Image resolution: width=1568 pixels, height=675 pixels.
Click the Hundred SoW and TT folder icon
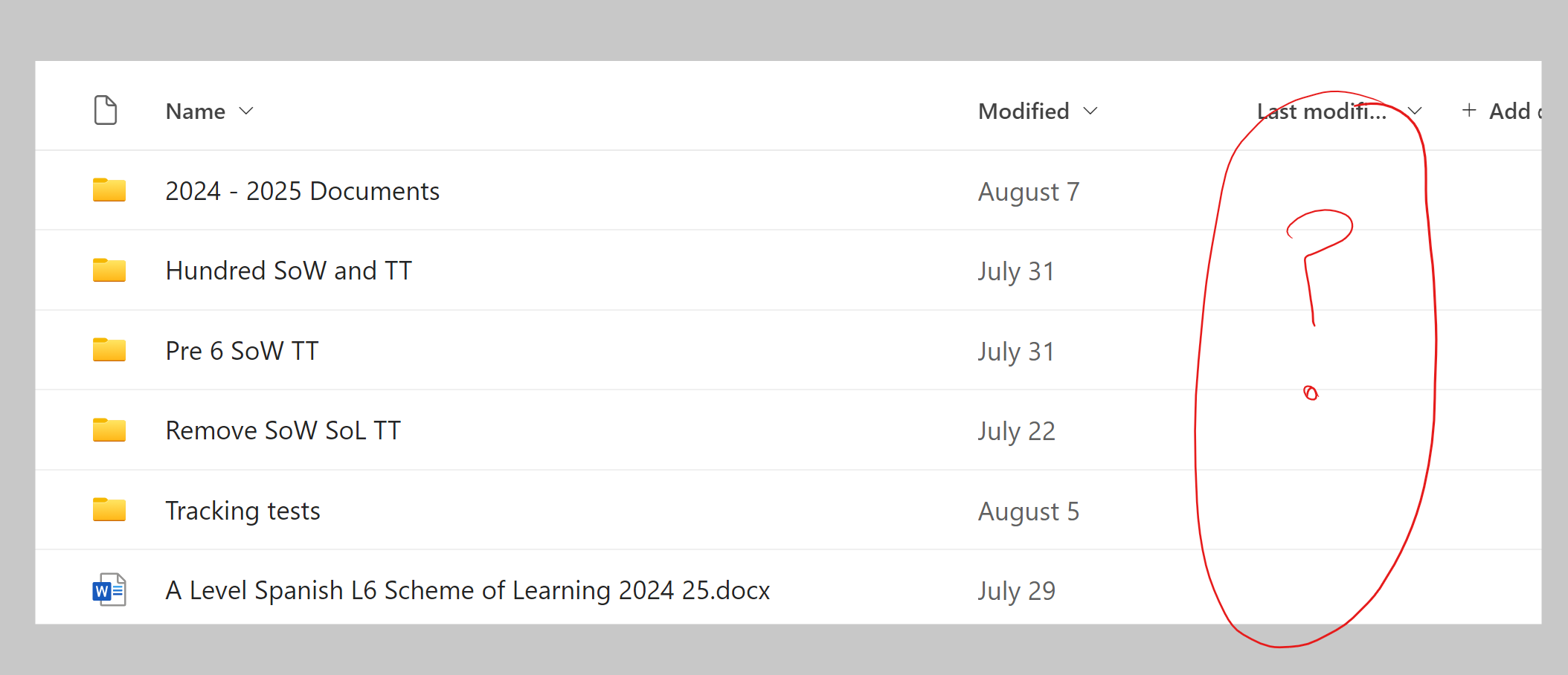click(109, 271)
